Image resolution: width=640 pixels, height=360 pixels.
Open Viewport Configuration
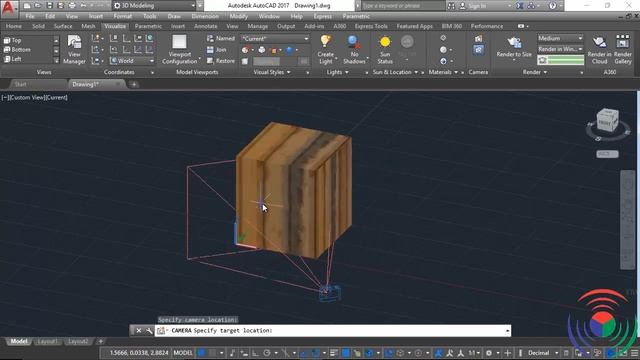tap(180, 49)
